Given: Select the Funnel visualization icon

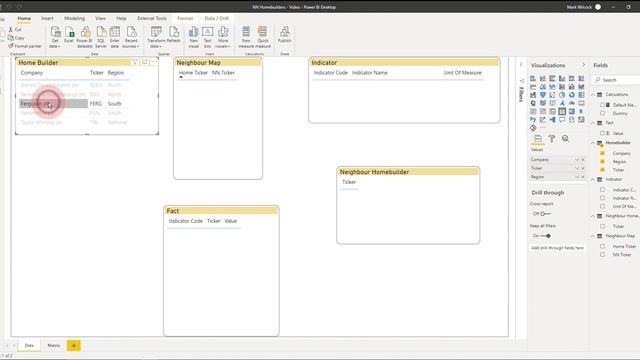Looking at the screenshot, I should pyautogui.click(x=542, y=95).
